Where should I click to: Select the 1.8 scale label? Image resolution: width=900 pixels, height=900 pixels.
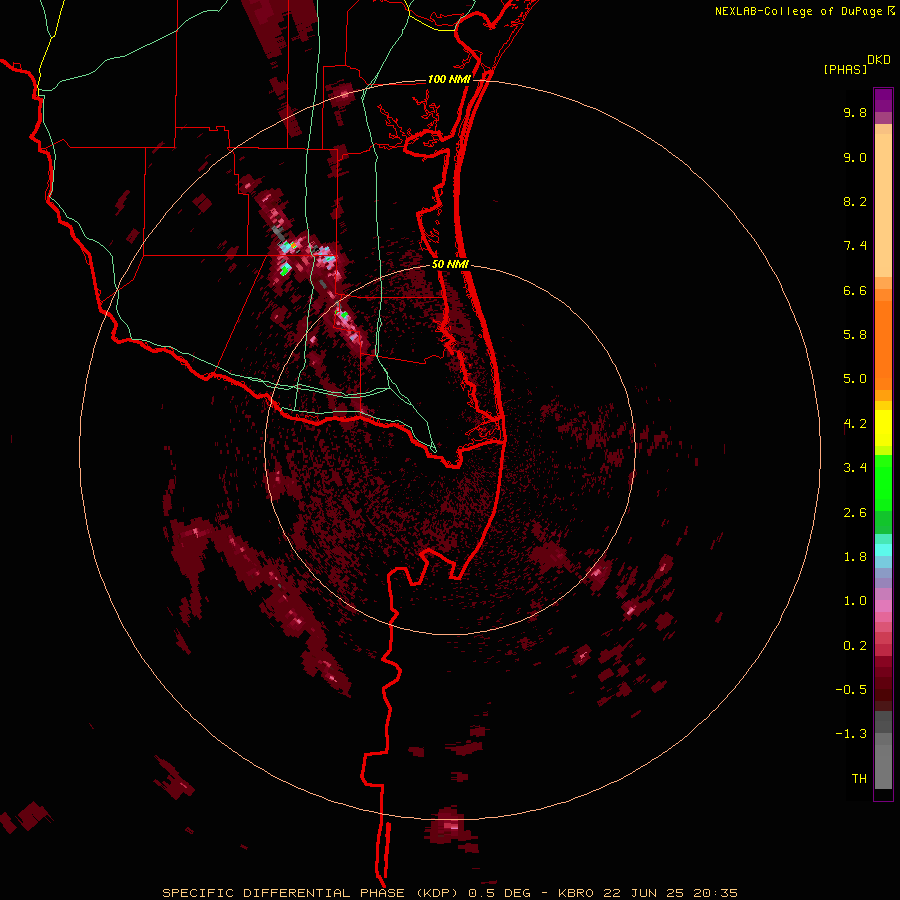[x=855, y=557]
